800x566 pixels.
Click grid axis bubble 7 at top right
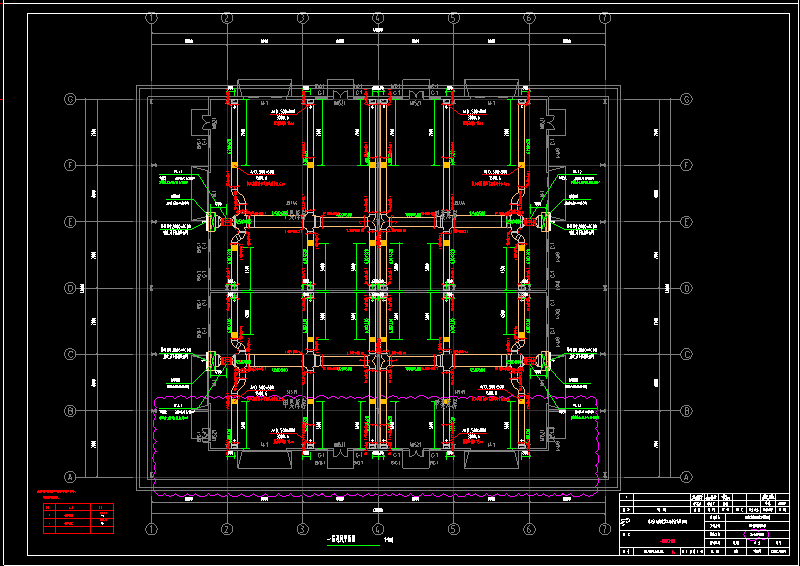pos(604,18)
